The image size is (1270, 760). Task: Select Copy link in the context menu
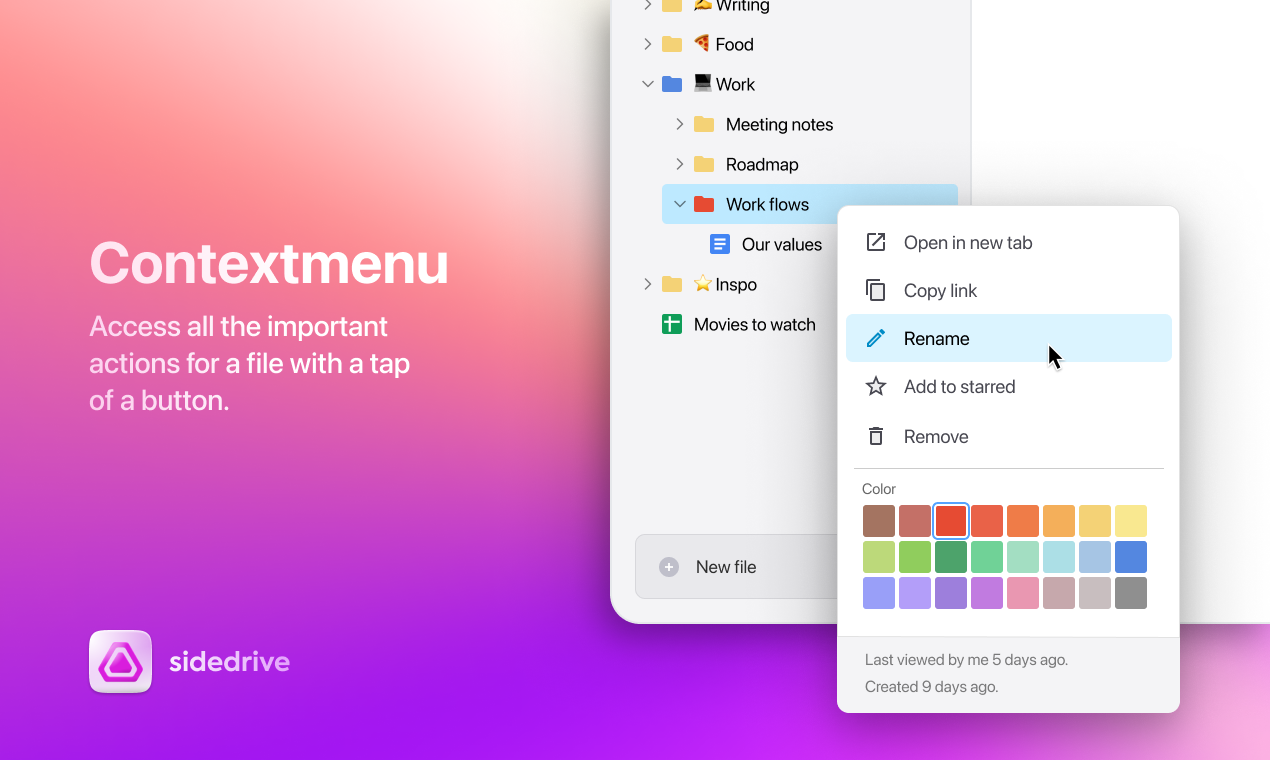1009,290
